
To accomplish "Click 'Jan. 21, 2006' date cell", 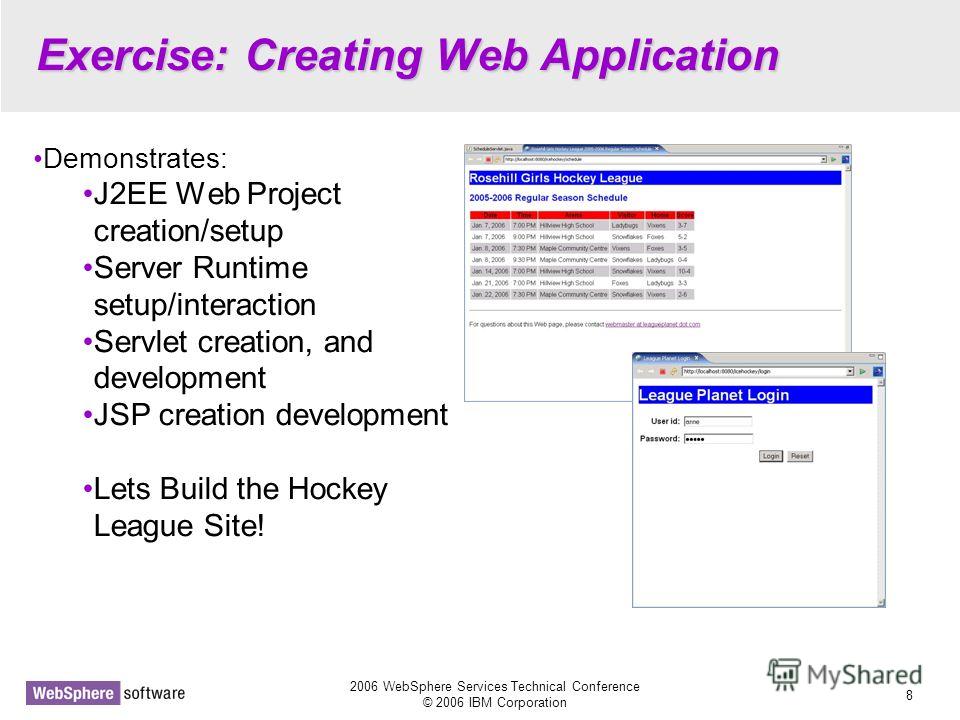I will point(490,283).
